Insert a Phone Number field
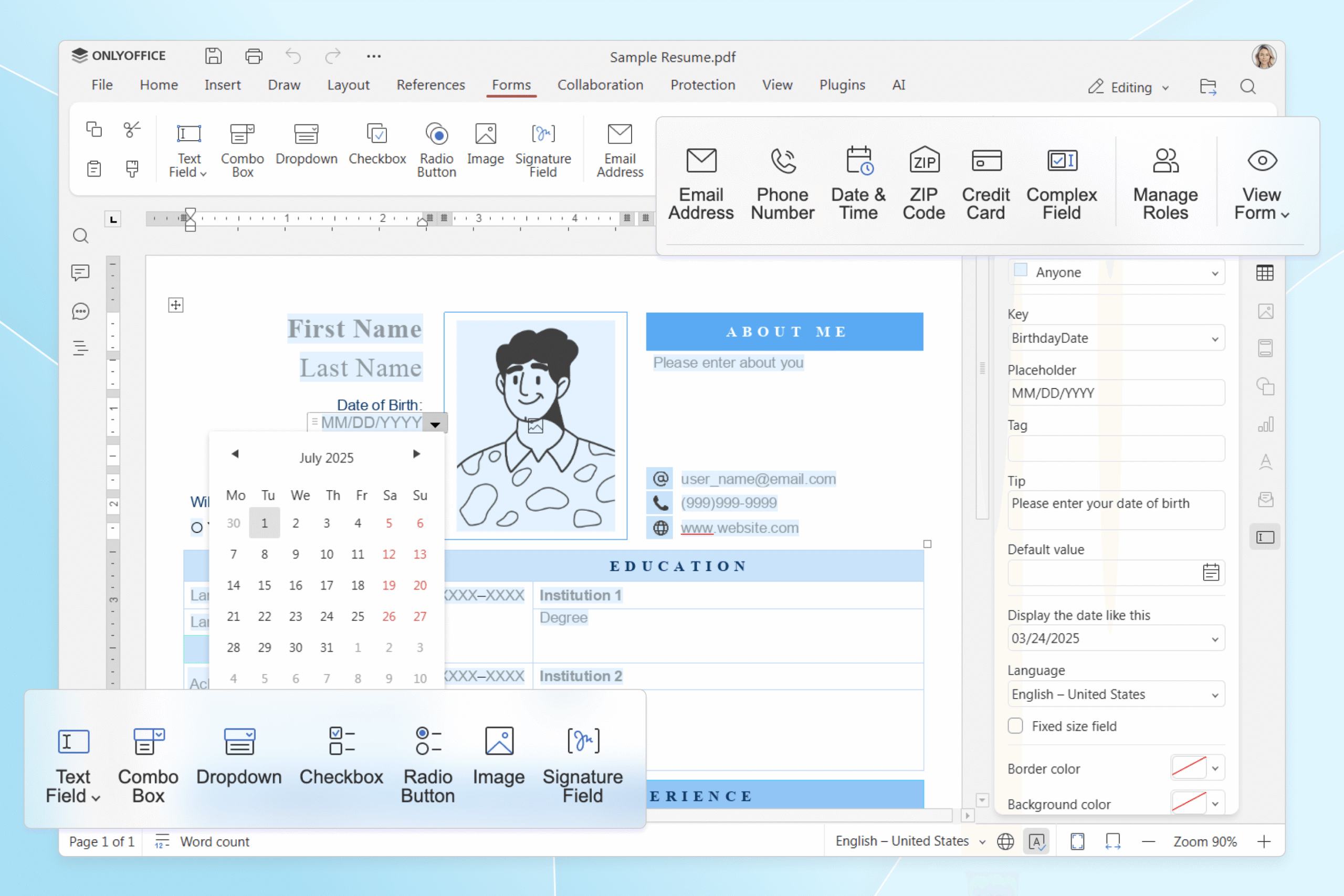Viewport: 1344px width, 896px height. pyautogui.click(x=782, y=183)
